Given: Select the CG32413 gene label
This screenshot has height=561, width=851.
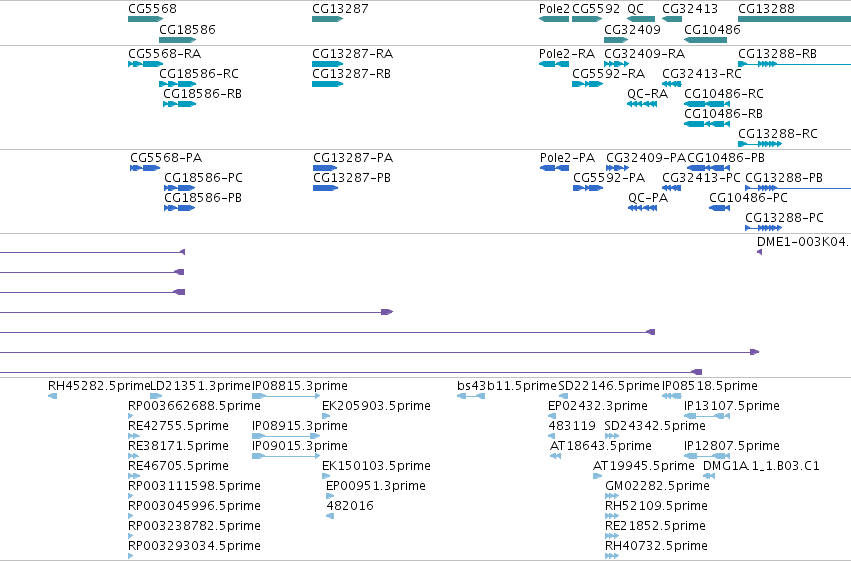Looking at the screenshot, I should pos(690,9).
